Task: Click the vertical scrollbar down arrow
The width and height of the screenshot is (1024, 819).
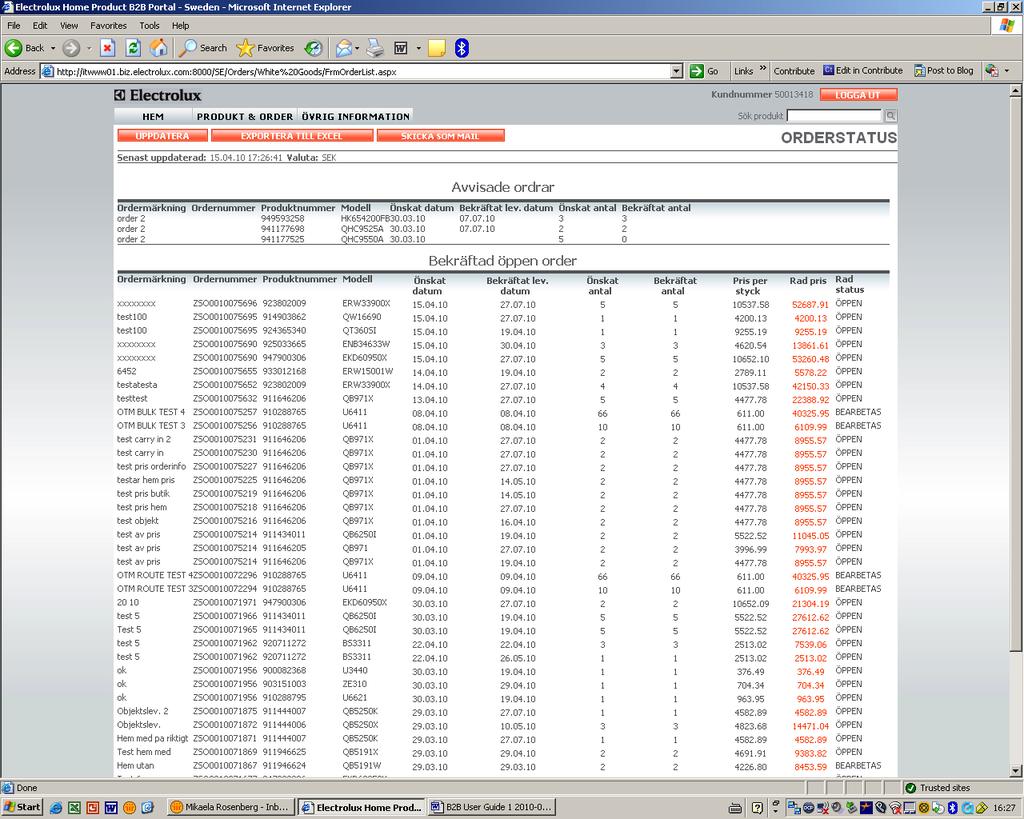Action: [1016, 770]
